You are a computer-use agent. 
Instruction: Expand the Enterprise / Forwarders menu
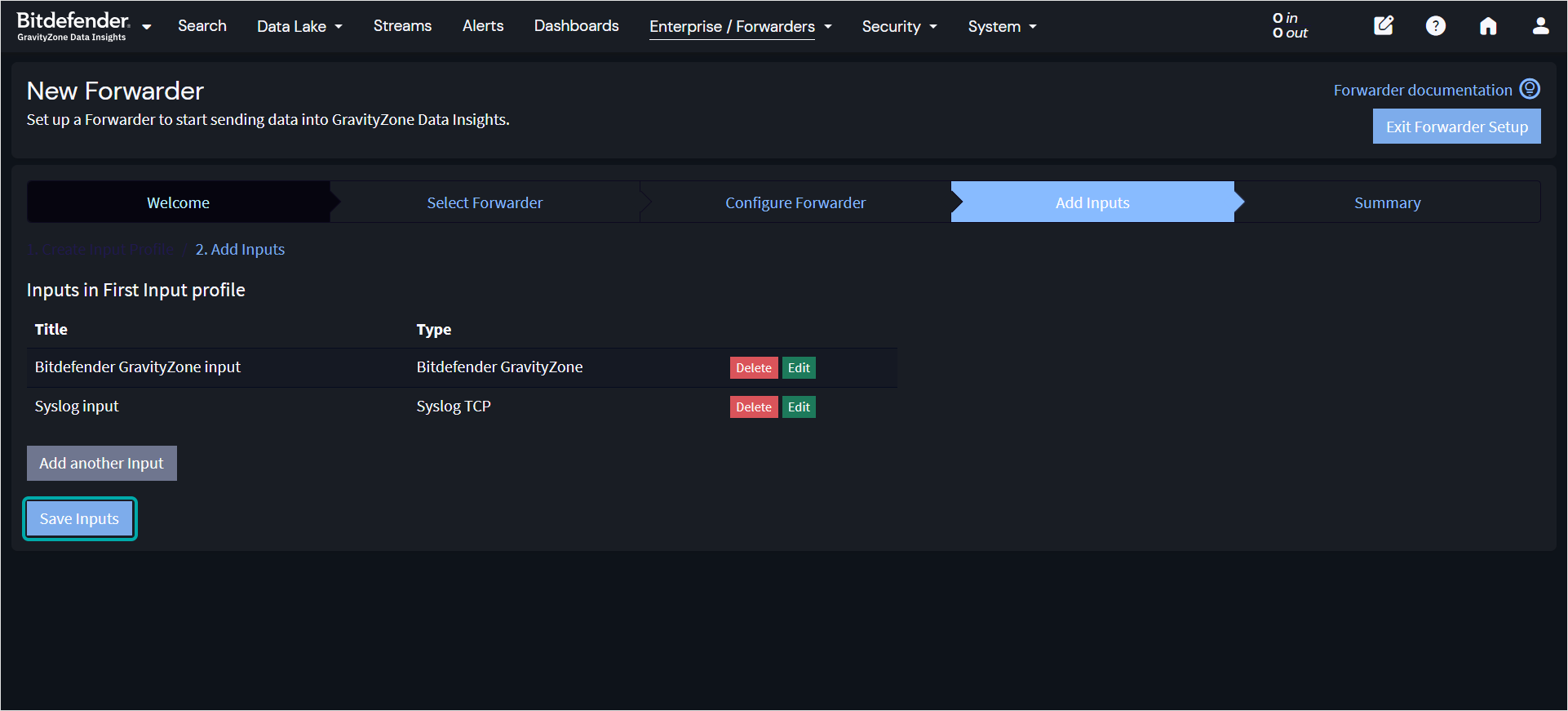tap(740, 26)
